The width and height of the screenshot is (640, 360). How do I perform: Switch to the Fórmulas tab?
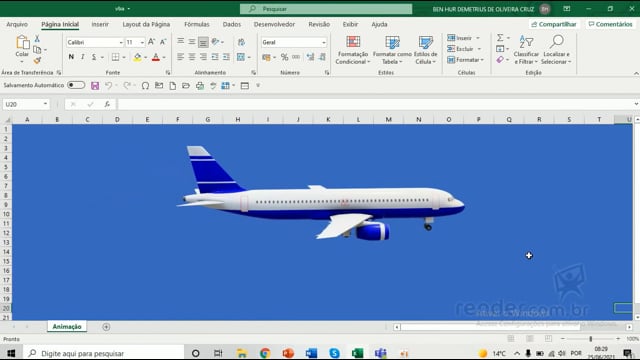(197, 24)
